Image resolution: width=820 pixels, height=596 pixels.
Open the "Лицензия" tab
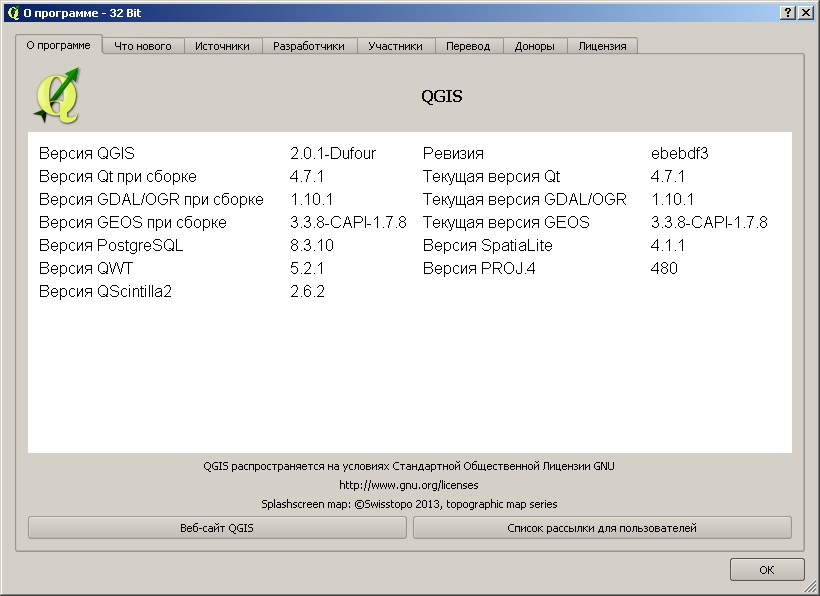pos(604,45)
